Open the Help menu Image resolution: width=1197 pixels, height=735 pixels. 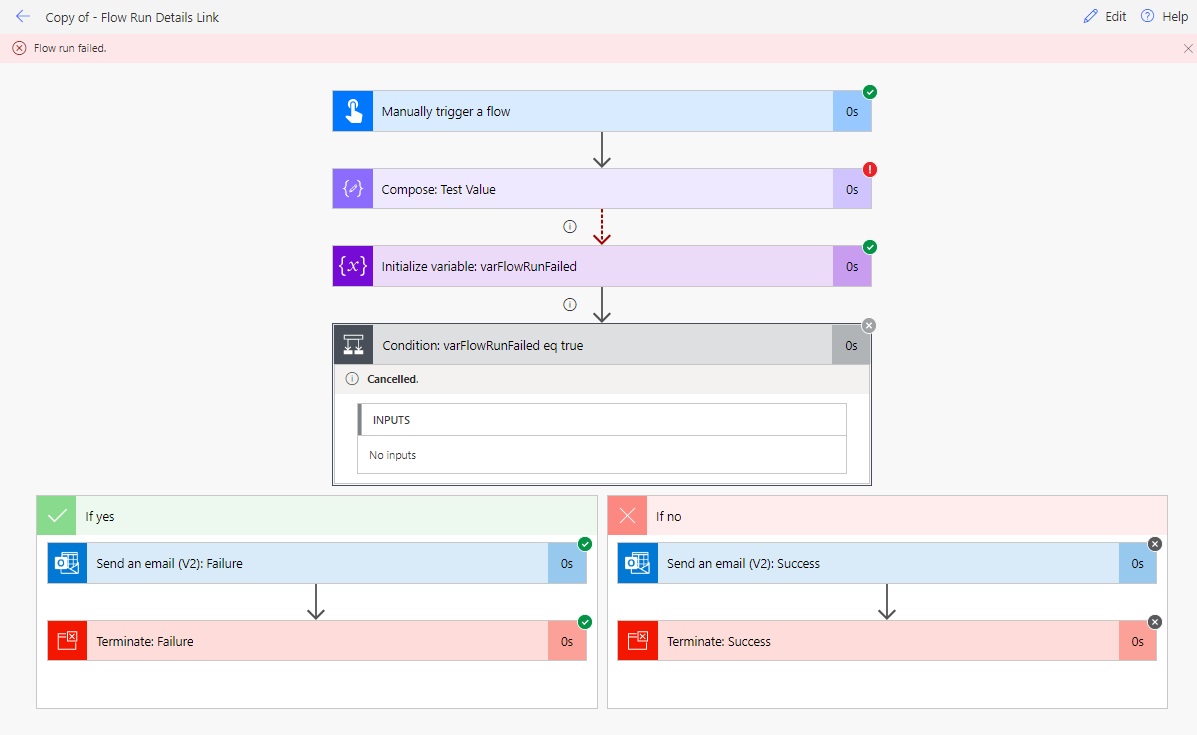tap(1164, 17)
